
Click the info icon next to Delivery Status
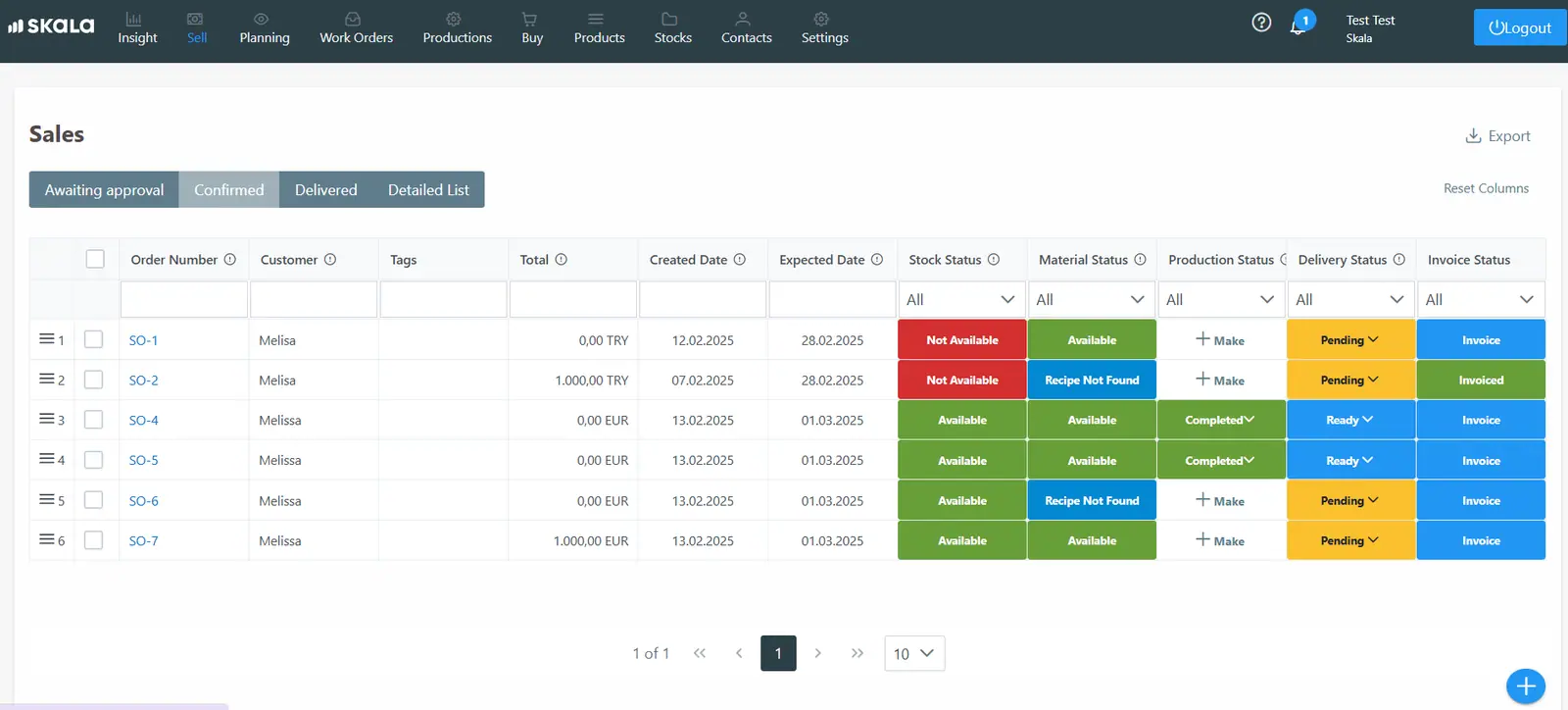pos(1399,260)
